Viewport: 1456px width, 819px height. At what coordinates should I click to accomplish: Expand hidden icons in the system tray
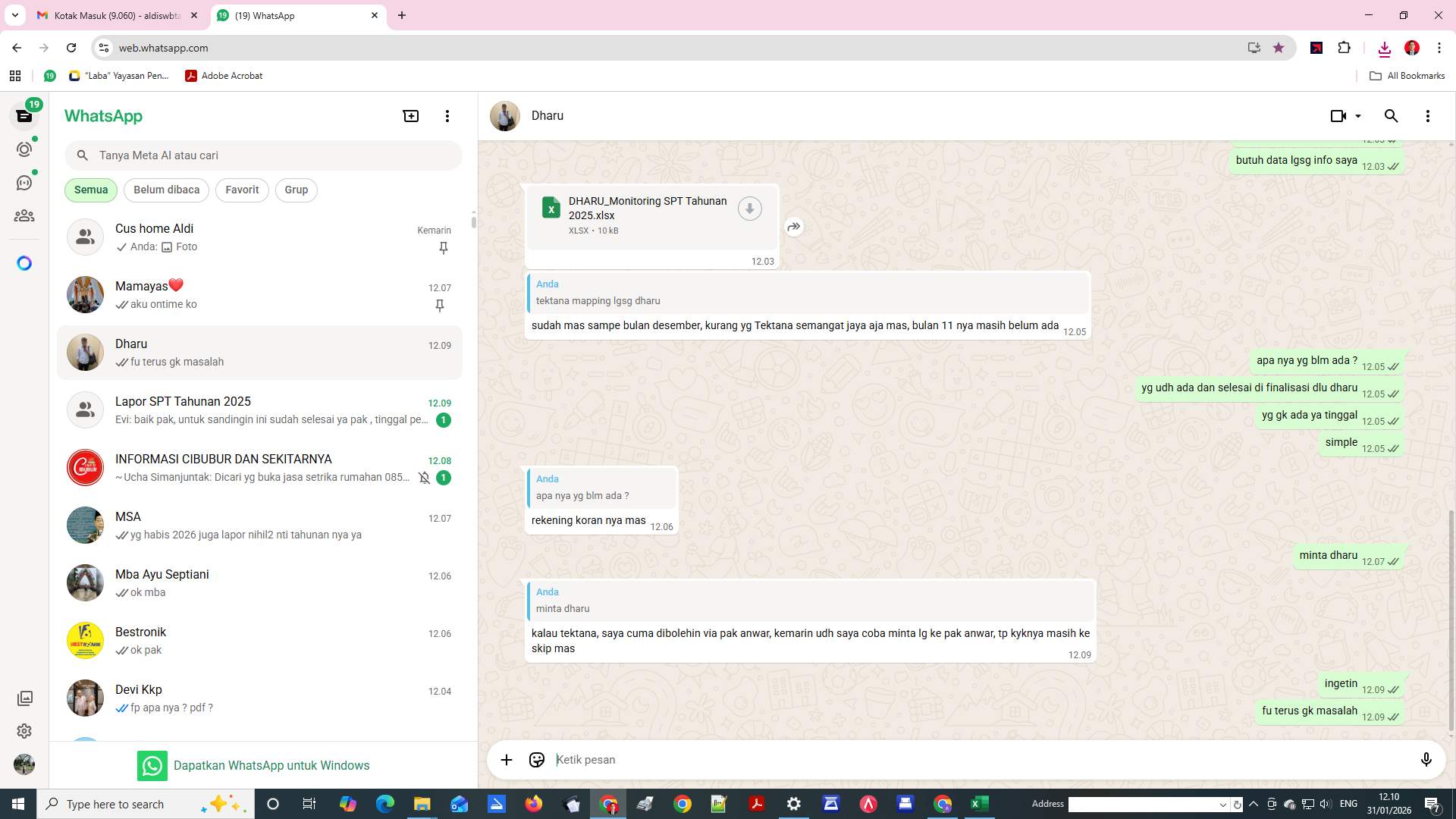1253,804
